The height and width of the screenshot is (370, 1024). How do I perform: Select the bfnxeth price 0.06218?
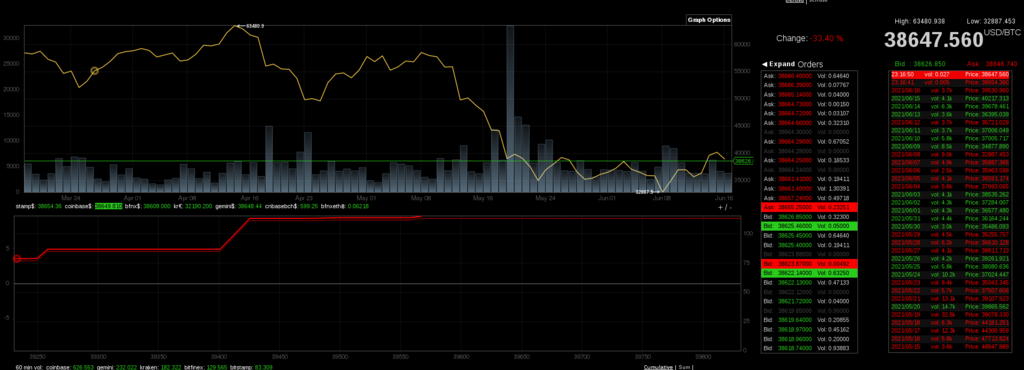click(x=358, y=206)
